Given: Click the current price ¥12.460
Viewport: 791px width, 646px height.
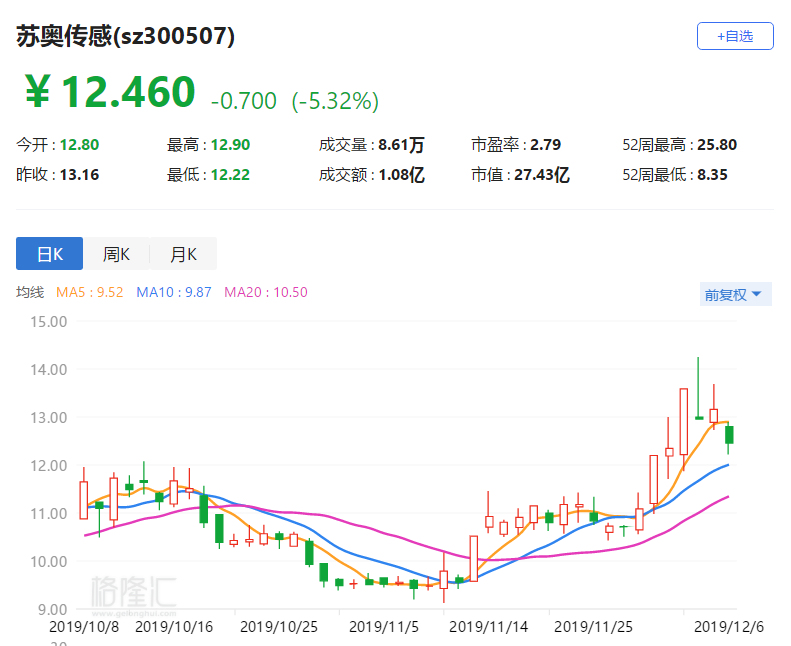Looking at the screenshot, I should 109,92.
